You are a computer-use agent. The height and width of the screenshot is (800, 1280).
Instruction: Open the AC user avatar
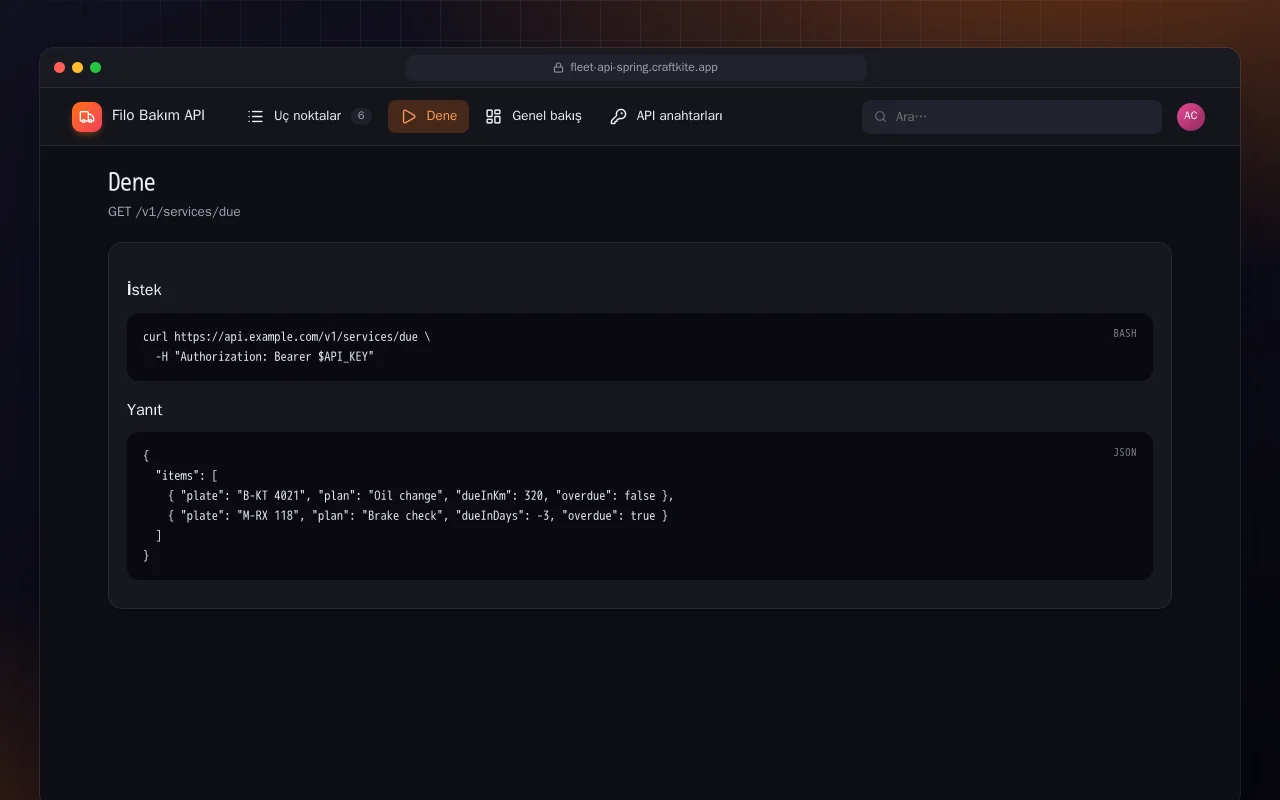(1191, 117)
